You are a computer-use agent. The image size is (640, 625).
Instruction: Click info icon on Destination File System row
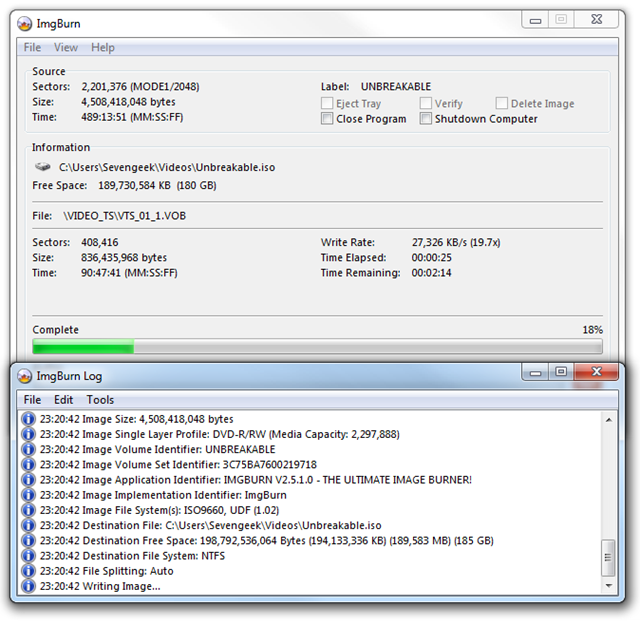[x=28, y=556]
